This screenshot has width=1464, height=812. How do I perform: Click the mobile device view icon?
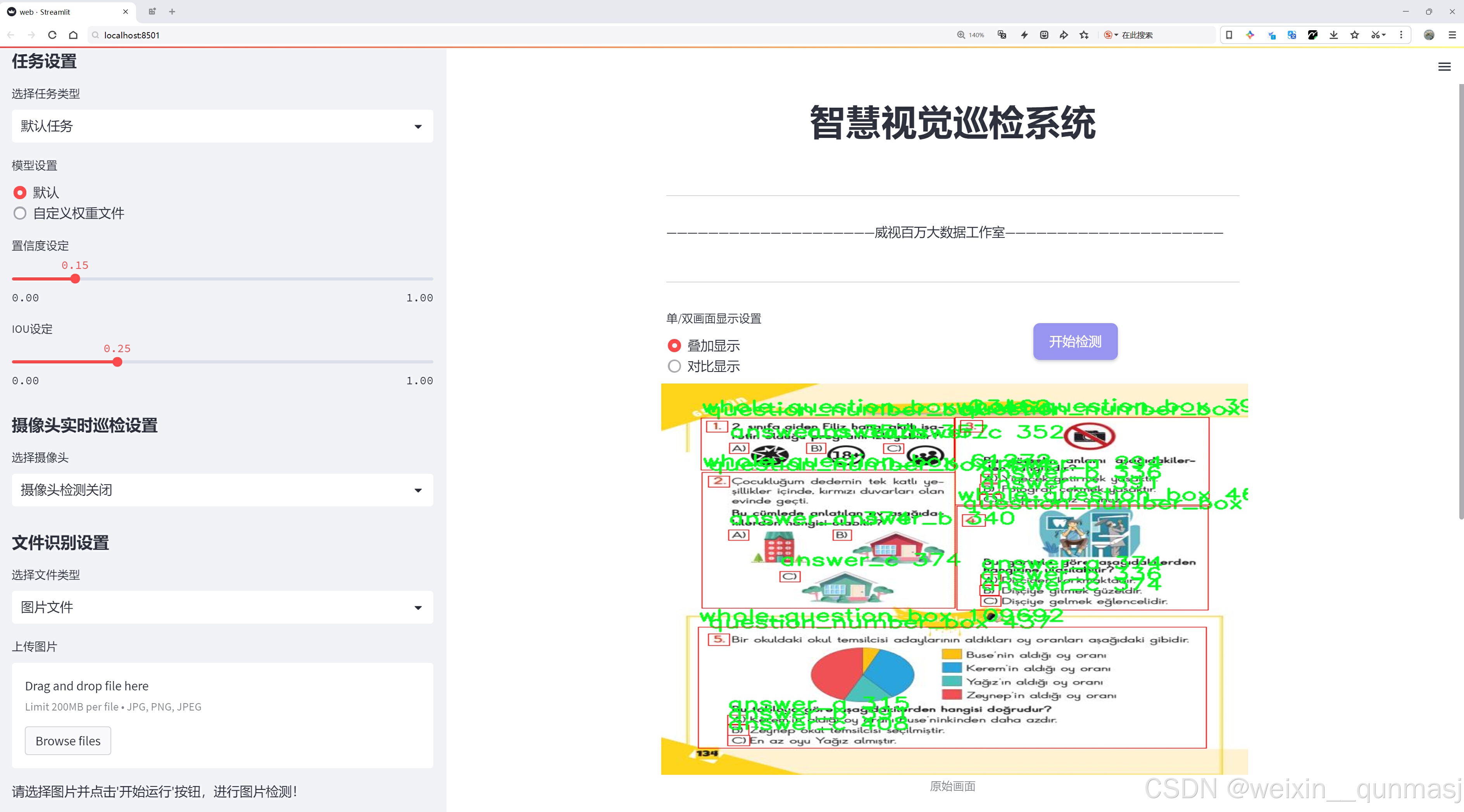(x=1229, y=35)
